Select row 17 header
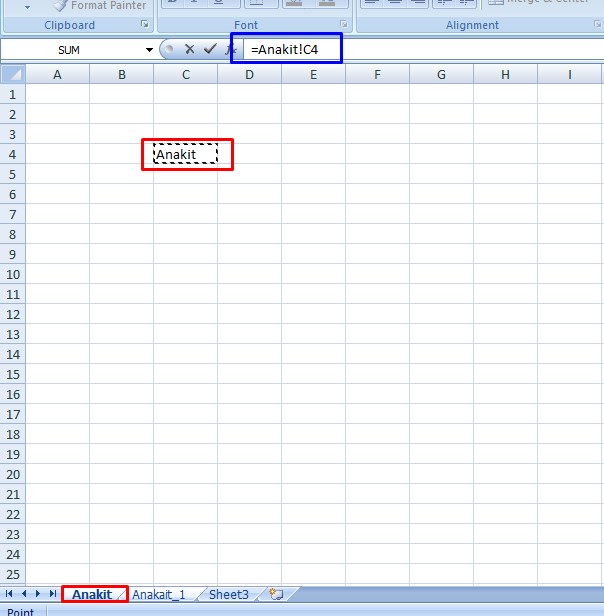Screen dimensions: 604x616 [x=13, y=414]
